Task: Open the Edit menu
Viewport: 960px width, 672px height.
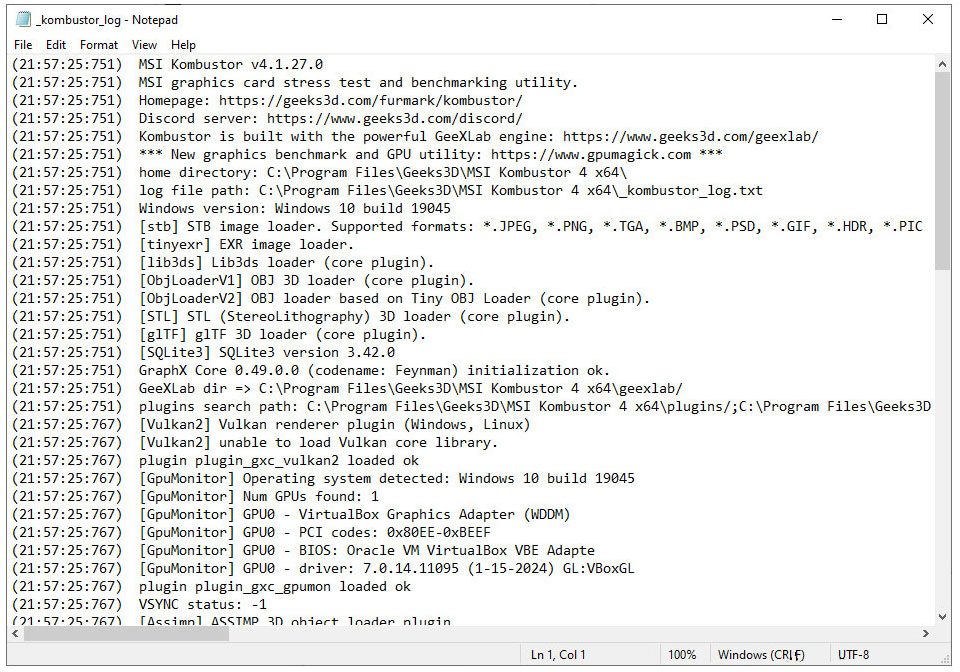Action: (x=56, y=45)
